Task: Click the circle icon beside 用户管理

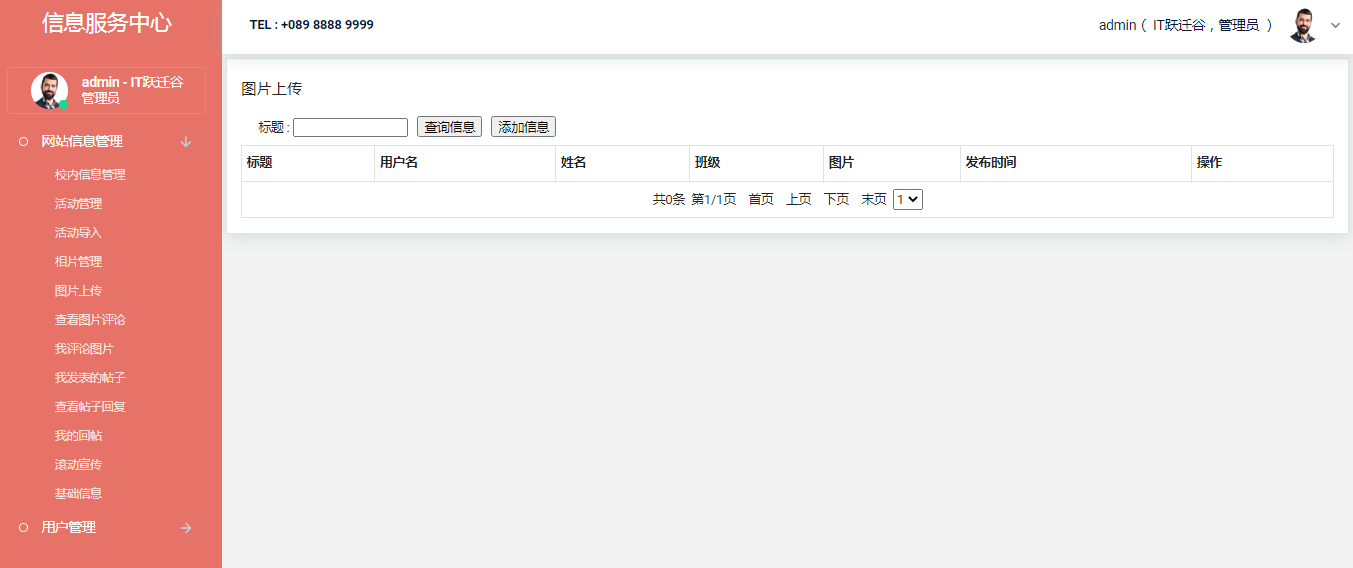Action: pos(23,527)
